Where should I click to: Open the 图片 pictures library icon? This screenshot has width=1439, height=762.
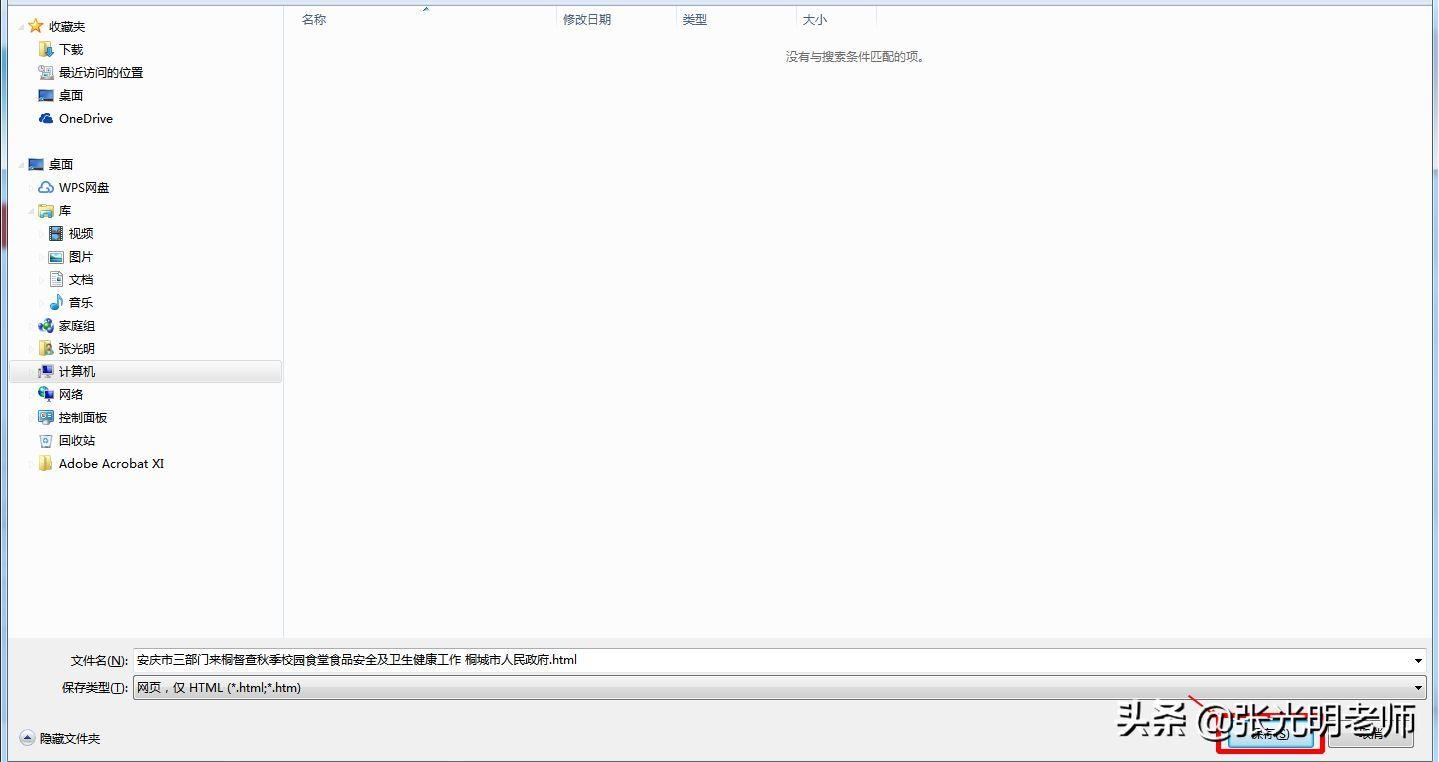tap(56, 256)
